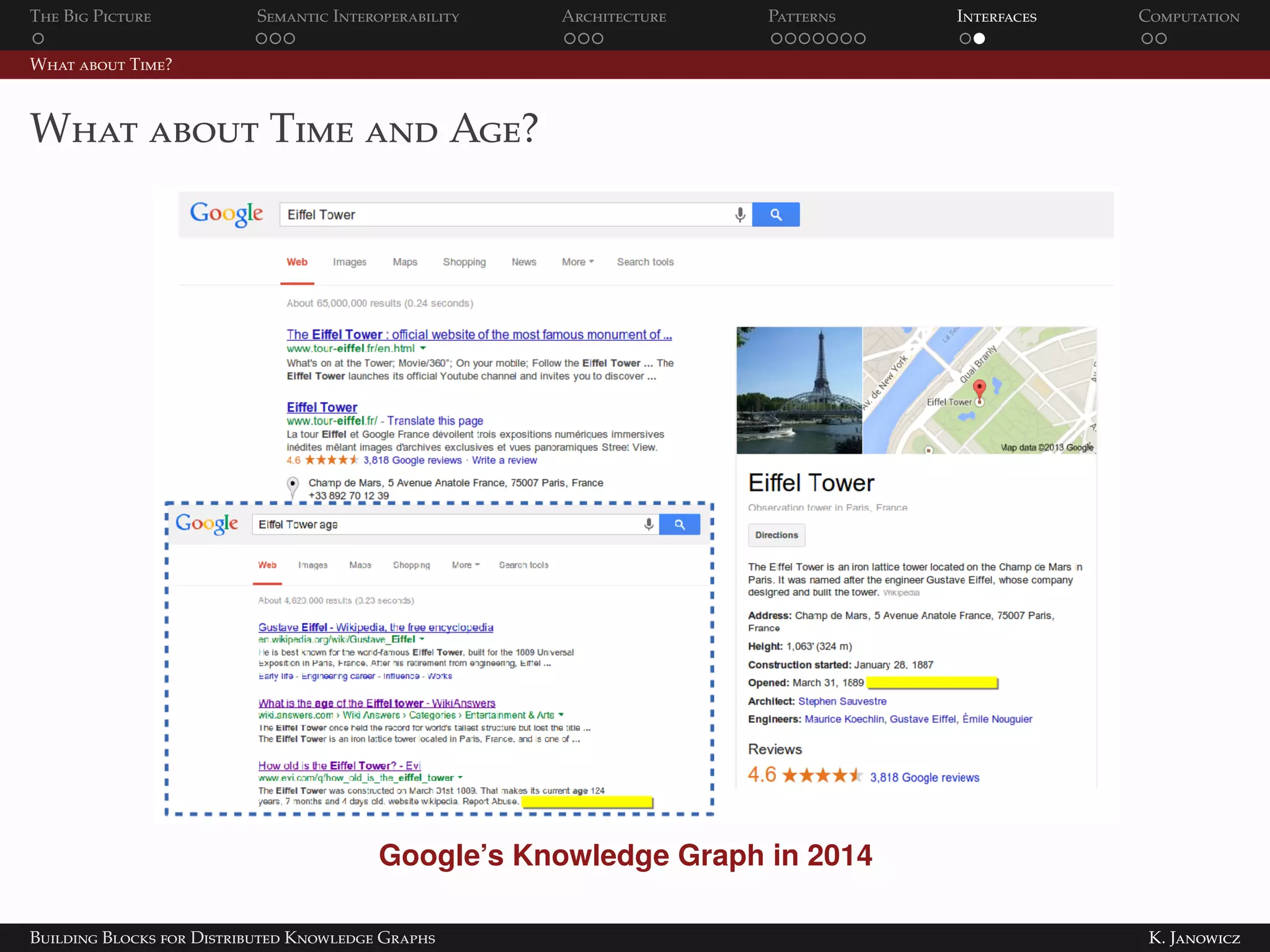Click the blue search button beside Eiffel Tower query
This screenshot has height=952, width=1270.
(x=776, y=214)
